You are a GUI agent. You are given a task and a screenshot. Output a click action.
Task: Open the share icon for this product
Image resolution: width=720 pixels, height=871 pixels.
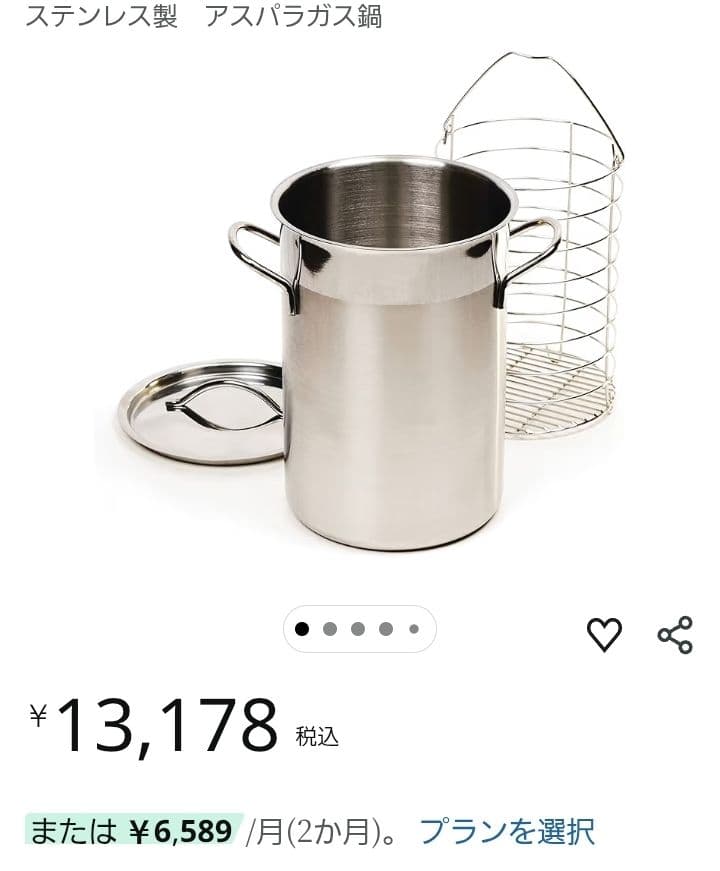click(675, 634)
